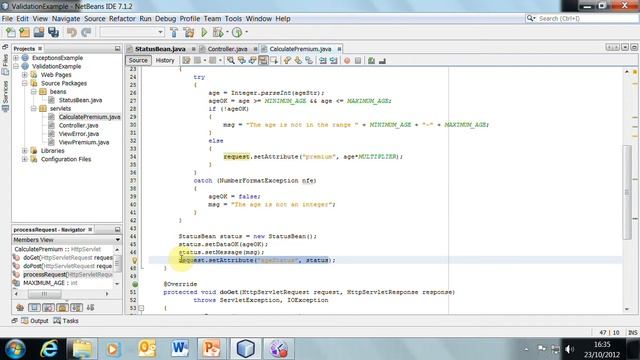The width and height of the screenshot is (640, 360).
Task: Click the Debug Project icon
Action: [218, 32]
